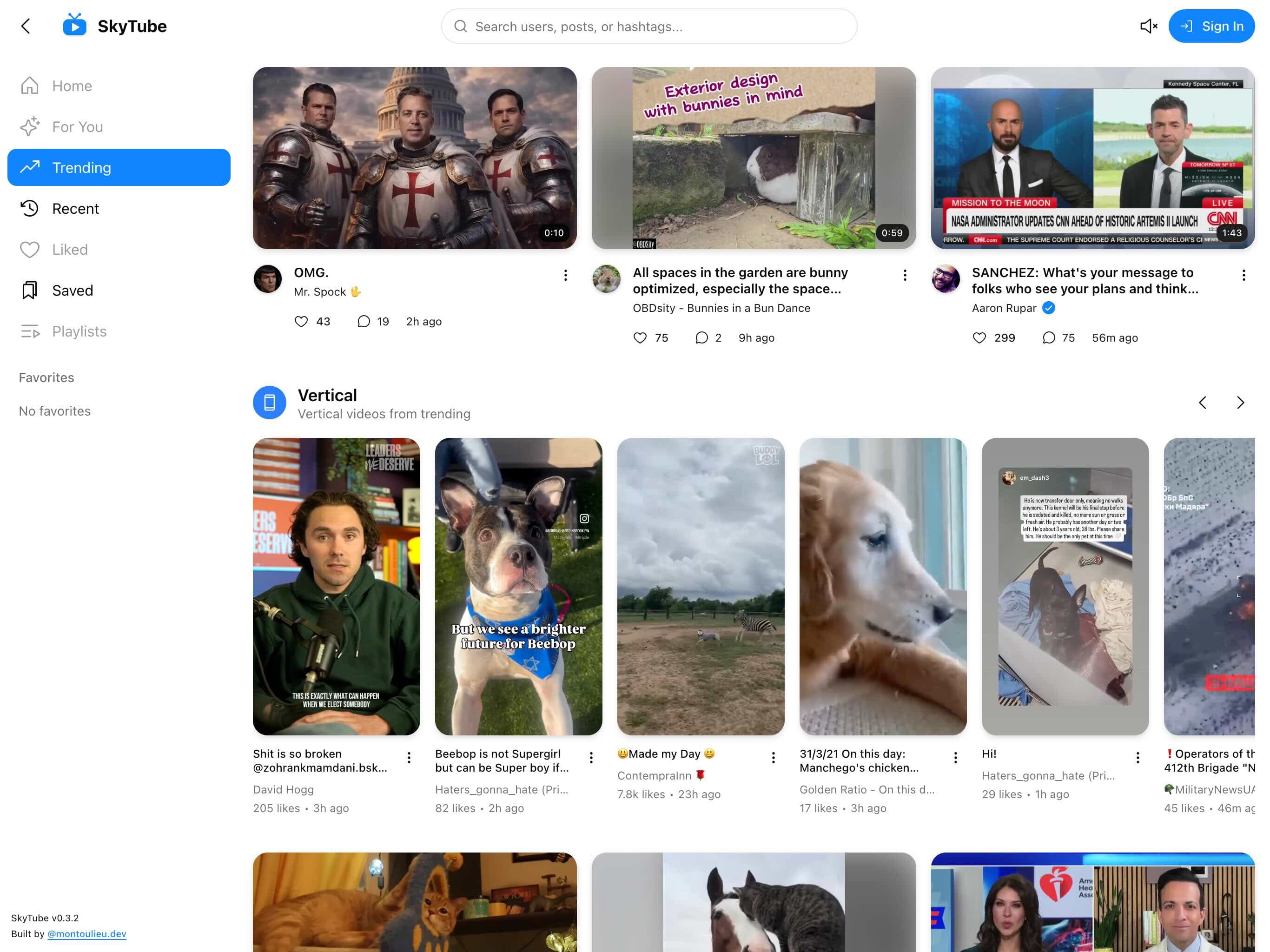Open the @montoulieu.dev link
The height and width of the screenshot is (952, 1270).
pyautogui.click(x=86, y=933)
